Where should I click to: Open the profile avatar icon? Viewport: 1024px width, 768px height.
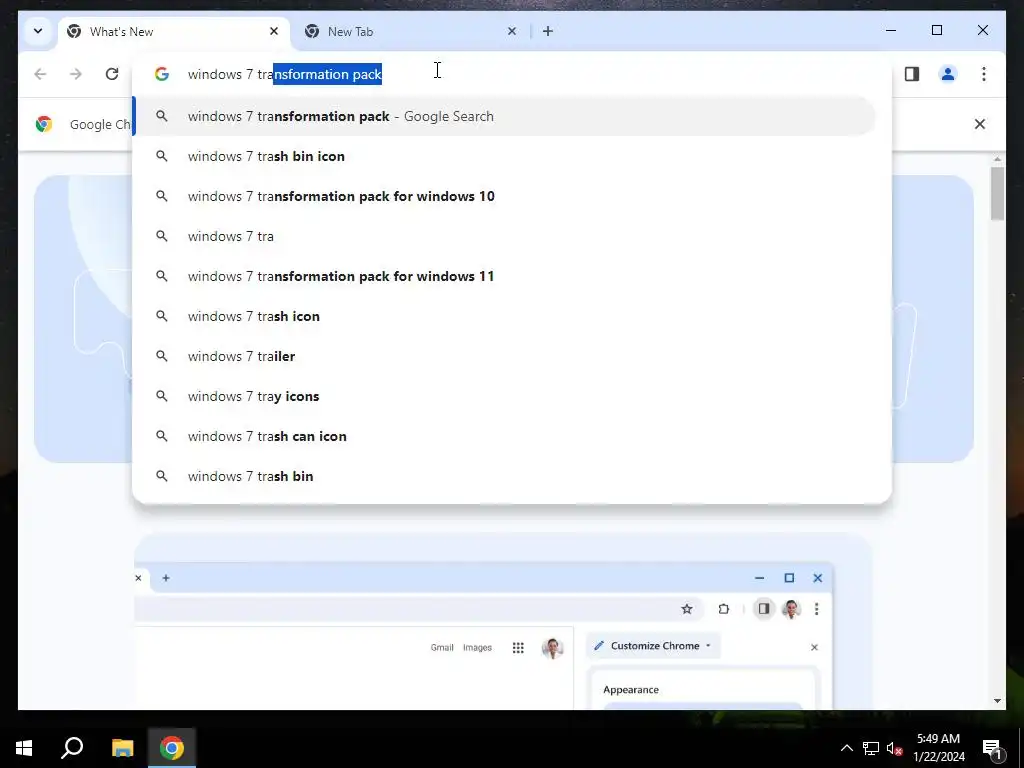(x=948, y=74)
